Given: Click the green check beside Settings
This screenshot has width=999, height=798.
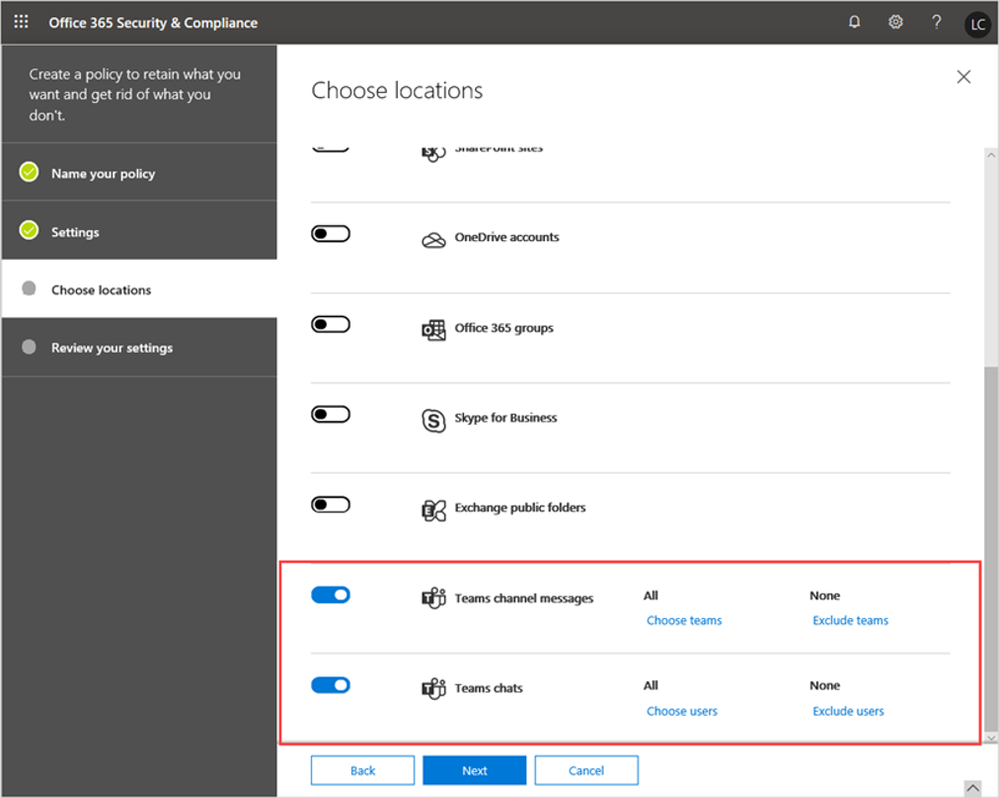Looking at the screenshot, I should 29,230.
